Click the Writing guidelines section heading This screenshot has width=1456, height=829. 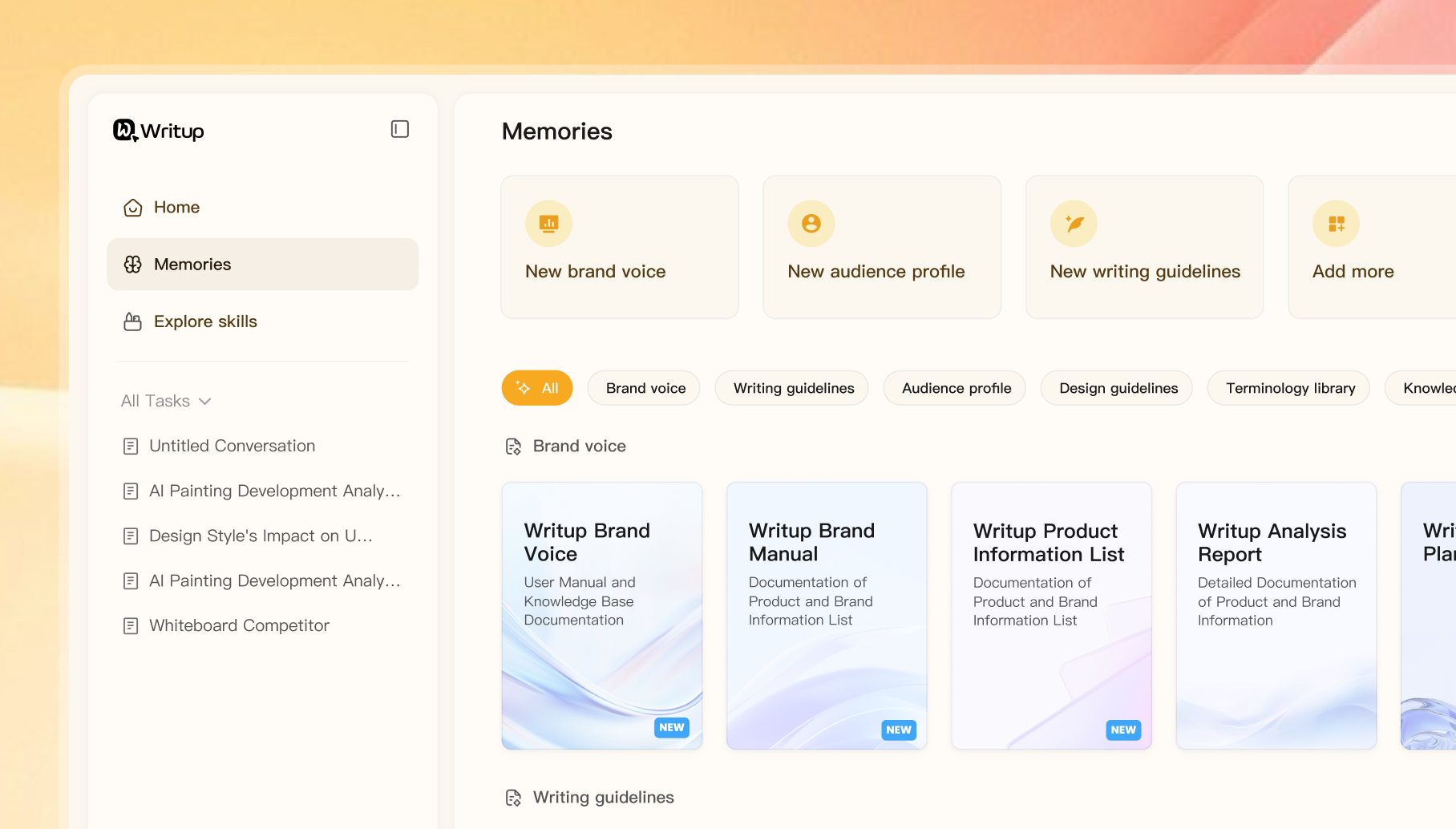coord(604,798)
